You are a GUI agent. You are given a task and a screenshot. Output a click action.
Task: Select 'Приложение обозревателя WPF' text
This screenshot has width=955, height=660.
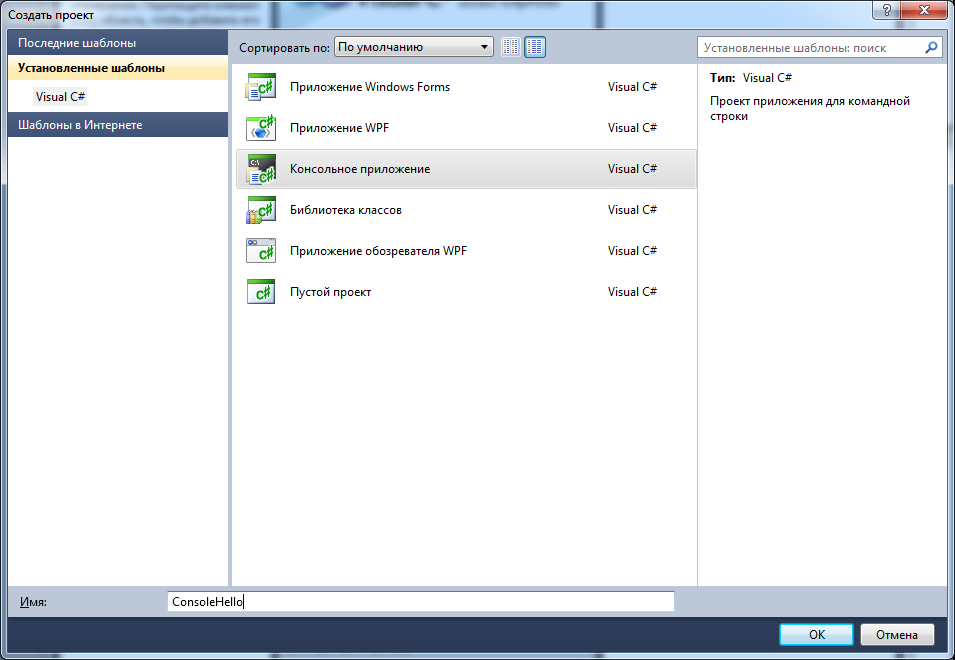click(x=378, y=251)
